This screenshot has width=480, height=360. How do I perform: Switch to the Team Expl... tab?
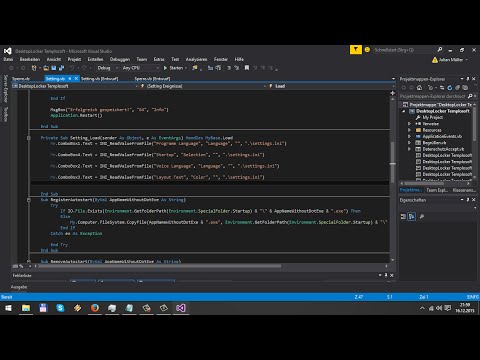(x=437, y=190)
